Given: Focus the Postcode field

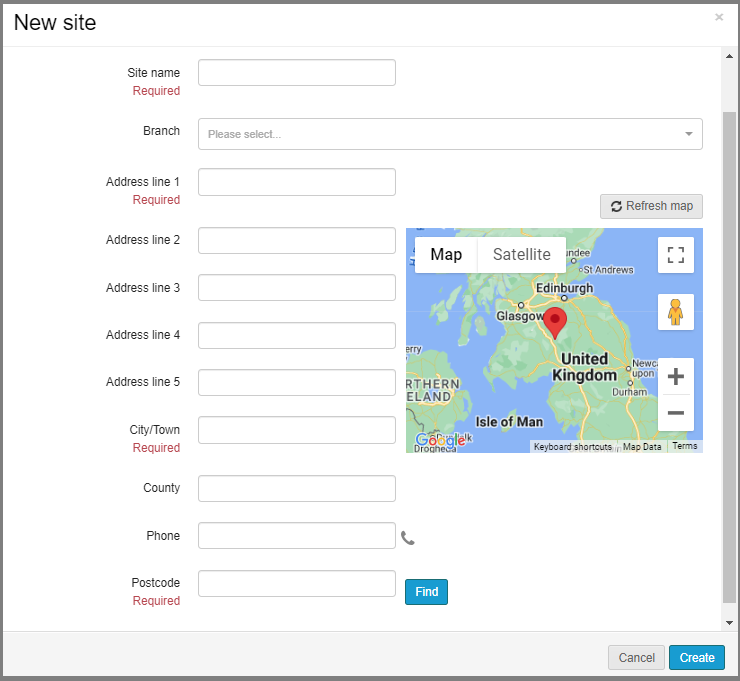Looking at the screenshot, I should point(297,583).
